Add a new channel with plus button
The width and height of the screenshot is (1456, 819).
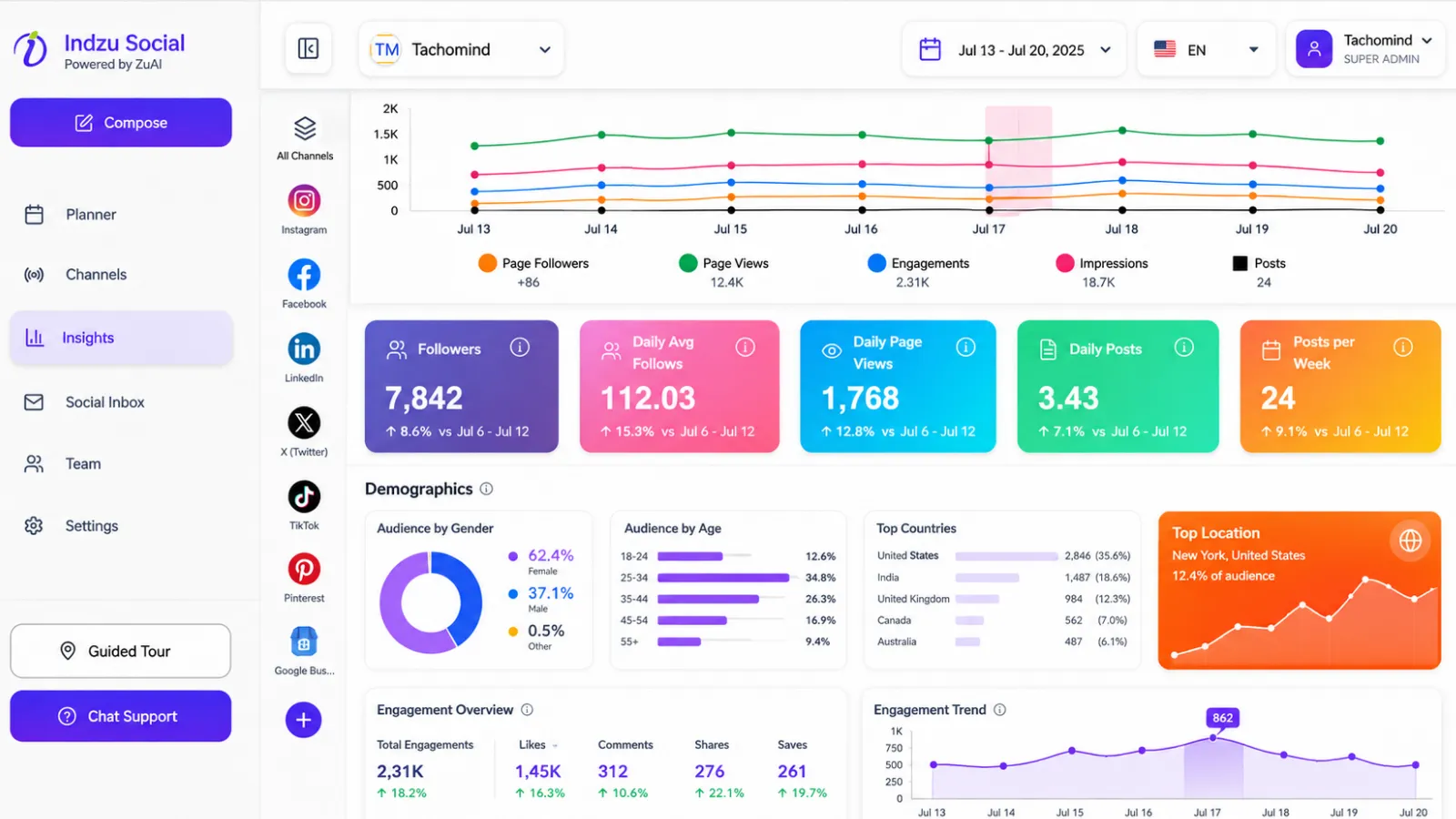click(x=304, y=720)
